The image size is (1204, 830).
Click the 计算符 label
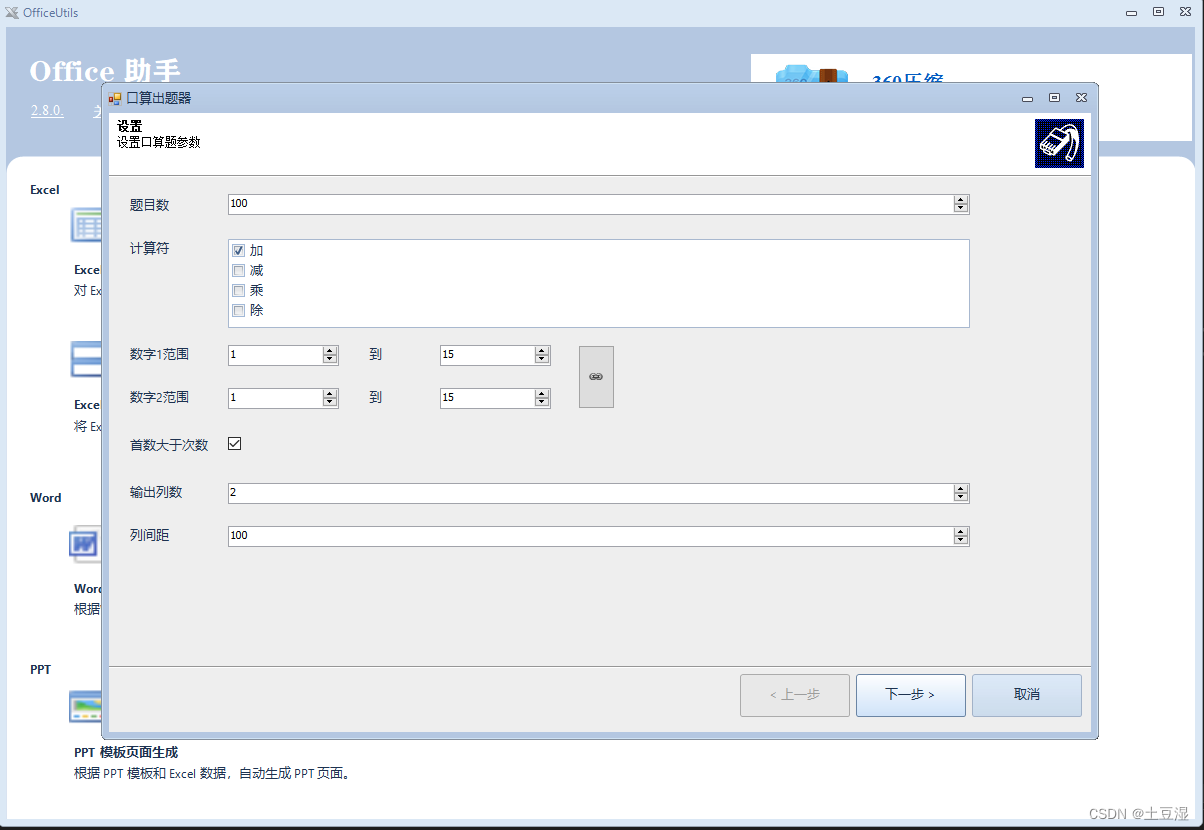(150, 248)
